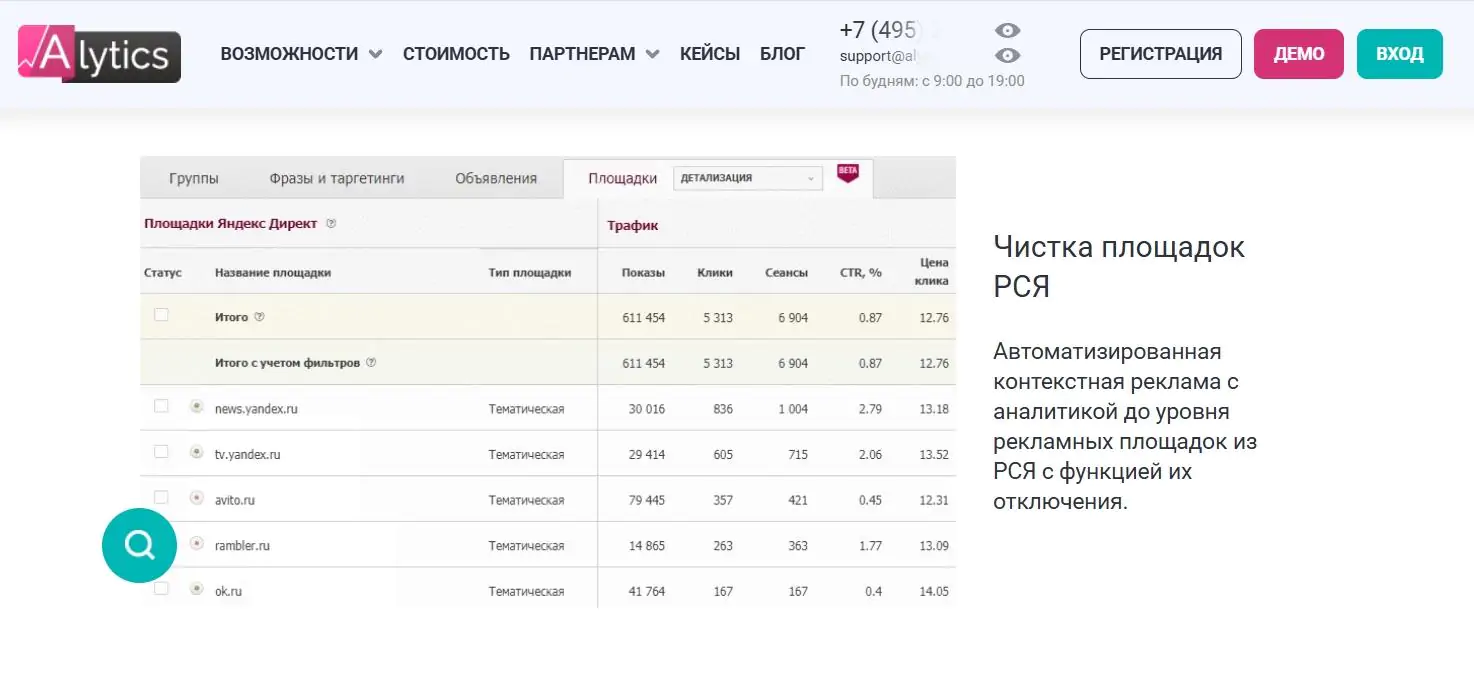The image size is (1474, 680).
Task: Switch to the Группы tab
Action: (194, 178)
